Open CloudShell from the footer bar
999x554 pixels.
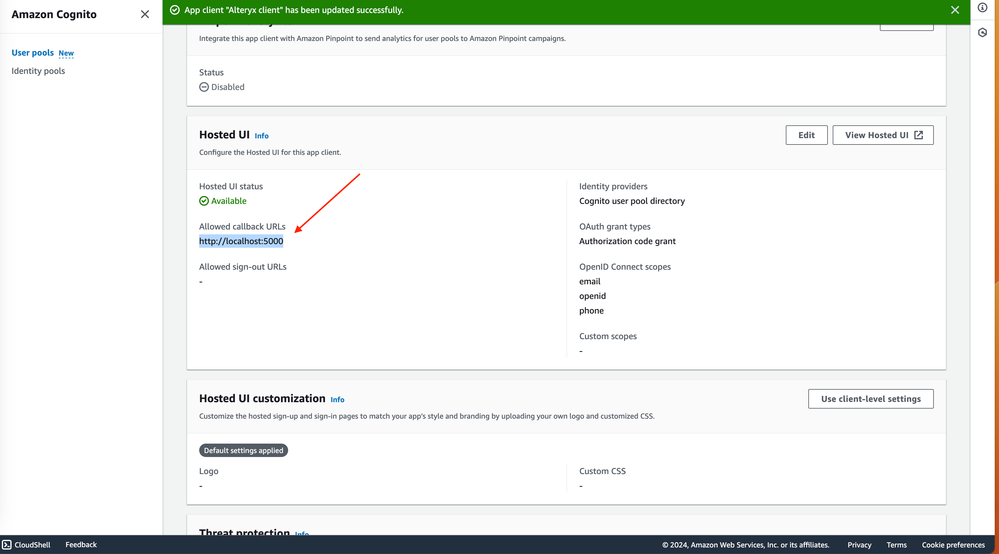click(26, 545)
